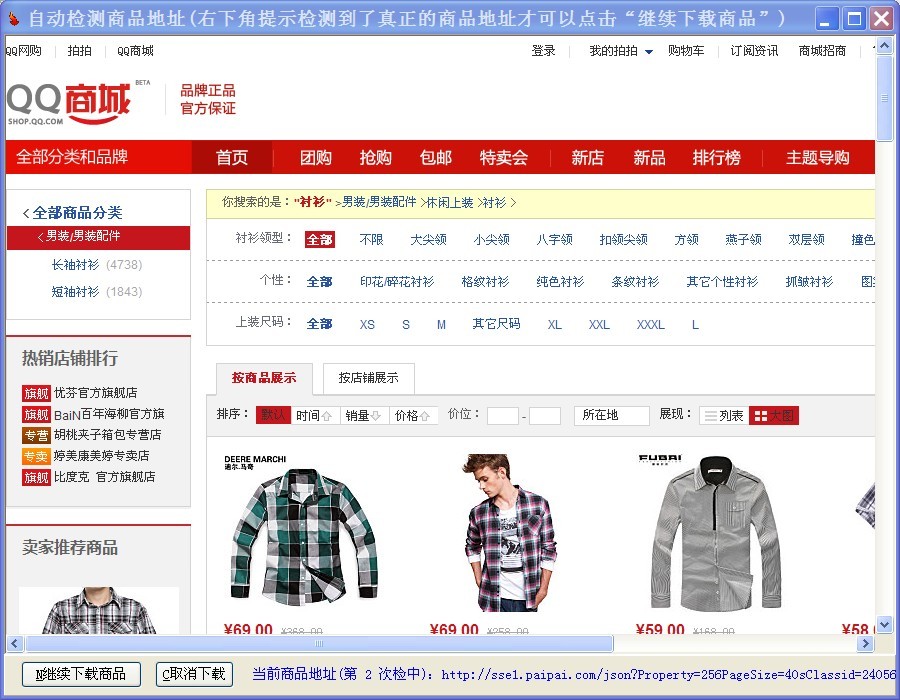
Task: Select the default (默认) sort option
Action: pyautogui.click(x=273, y=415)
